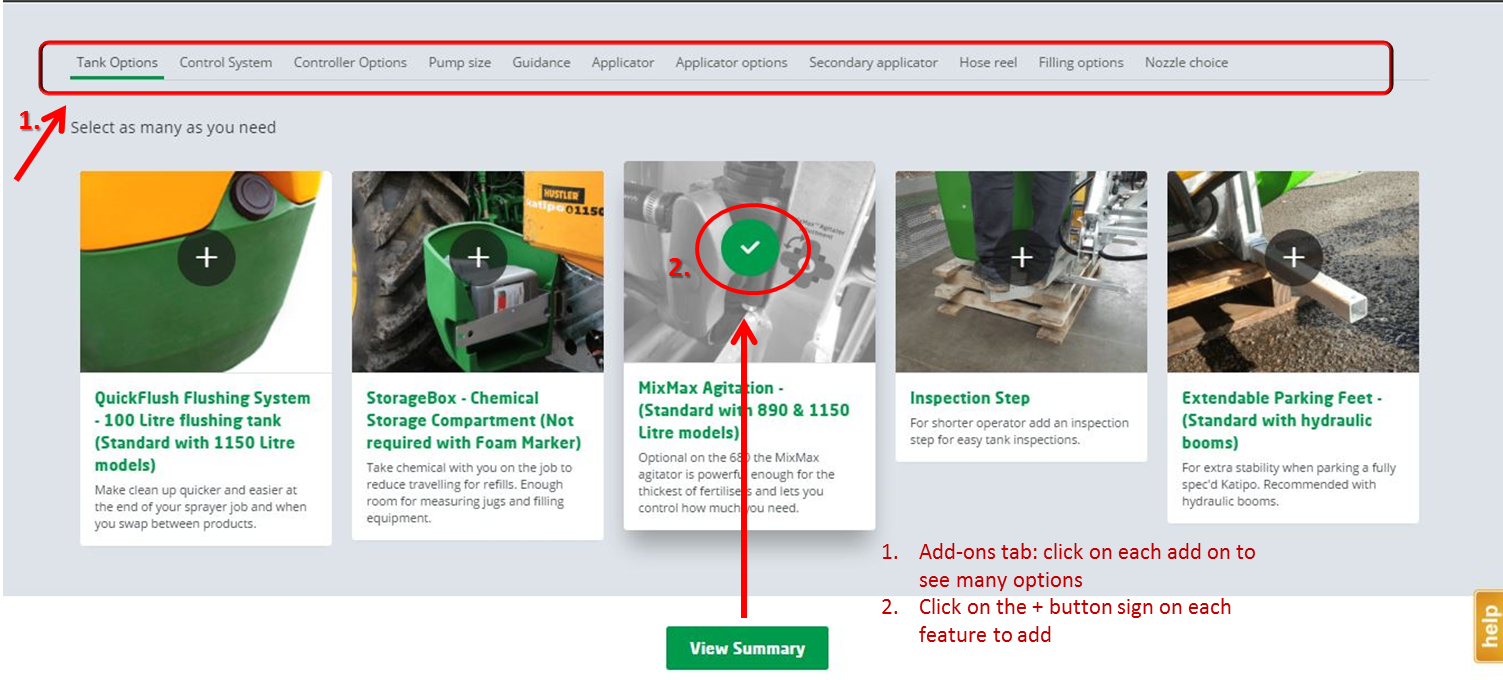Switch to the Applicator tab
Screen dimensions: 1503x680
(x=623, y=62)
